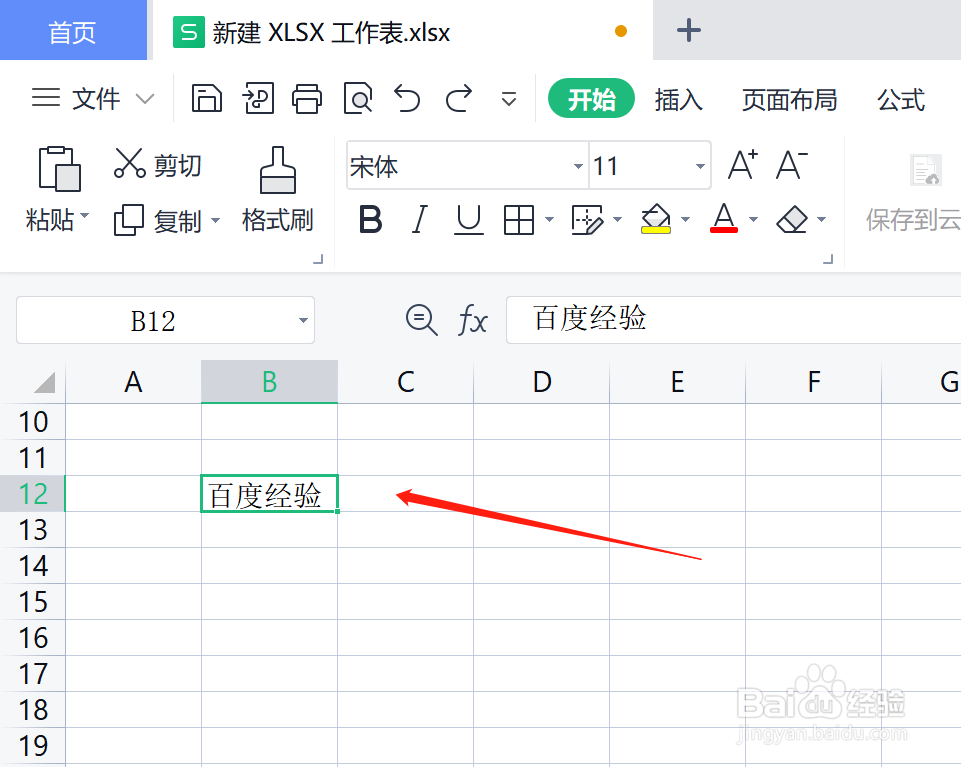Click the export-to-PDF icon

tap(258, 98)
